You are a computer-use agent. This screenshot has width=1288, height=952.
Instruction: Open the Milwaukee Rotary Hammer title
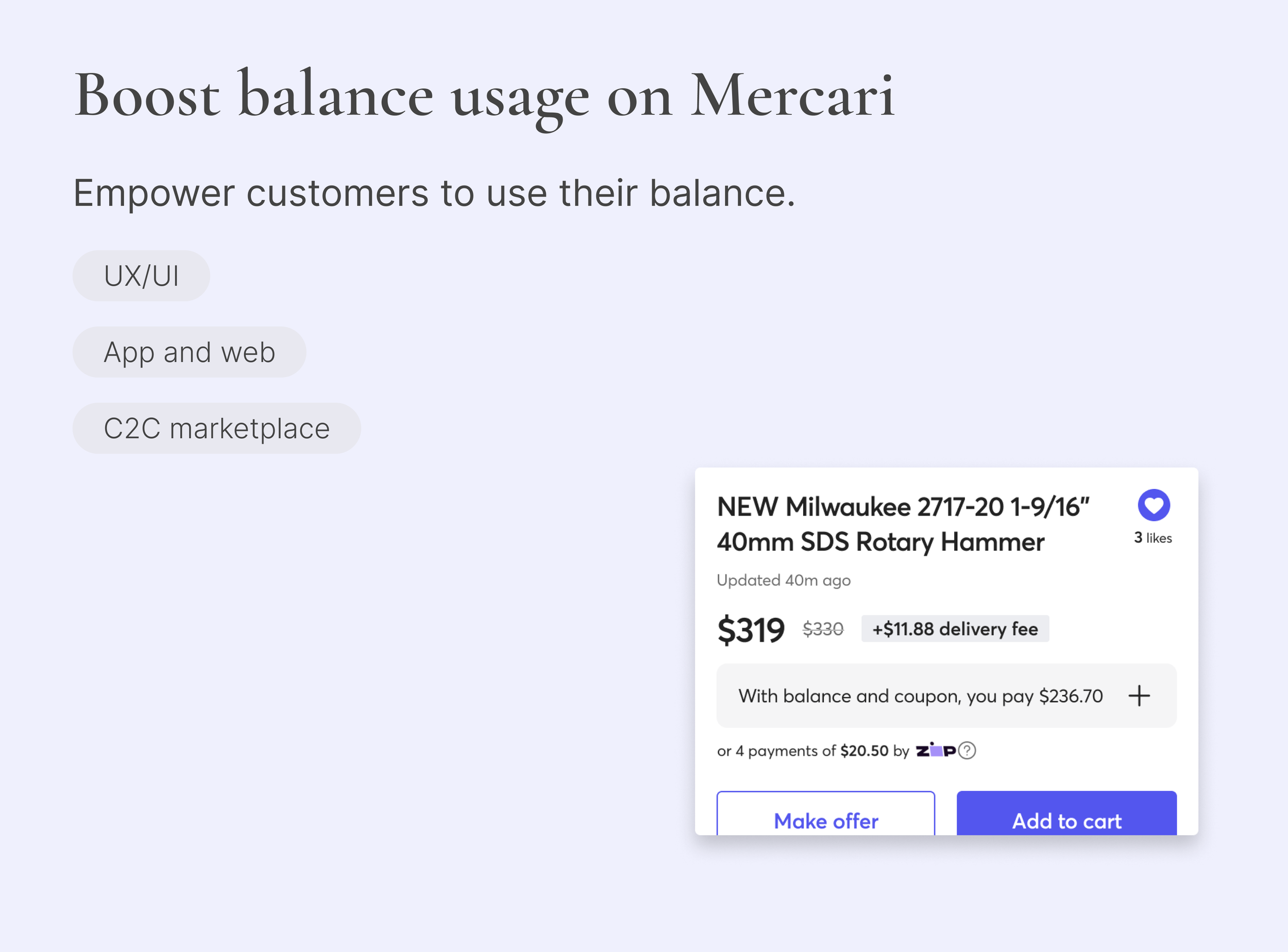pyautogui.click(x=903, y=524)
